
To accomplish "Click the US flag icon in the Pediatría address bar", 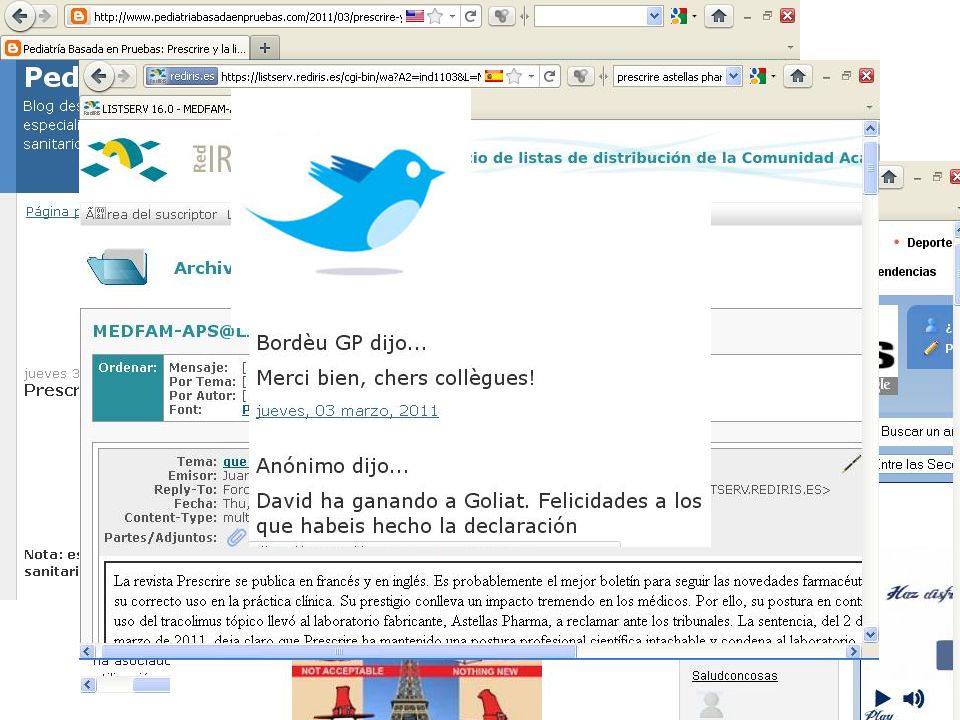I will (x=414, y=17).
